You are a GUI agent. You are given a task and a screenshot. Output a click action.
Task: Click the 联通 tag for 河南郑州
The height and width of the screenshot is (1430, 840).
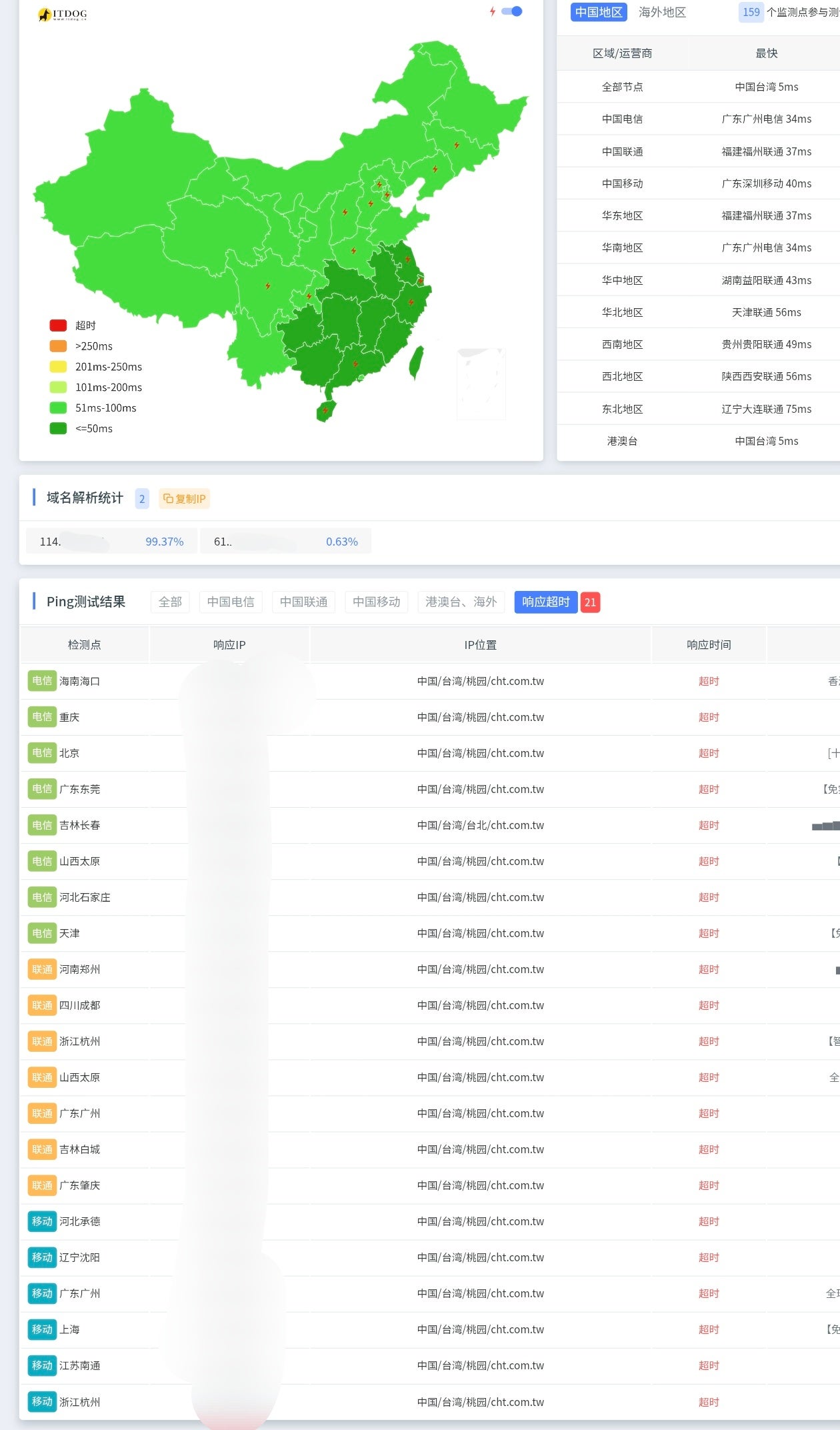[x=42, y=969]
